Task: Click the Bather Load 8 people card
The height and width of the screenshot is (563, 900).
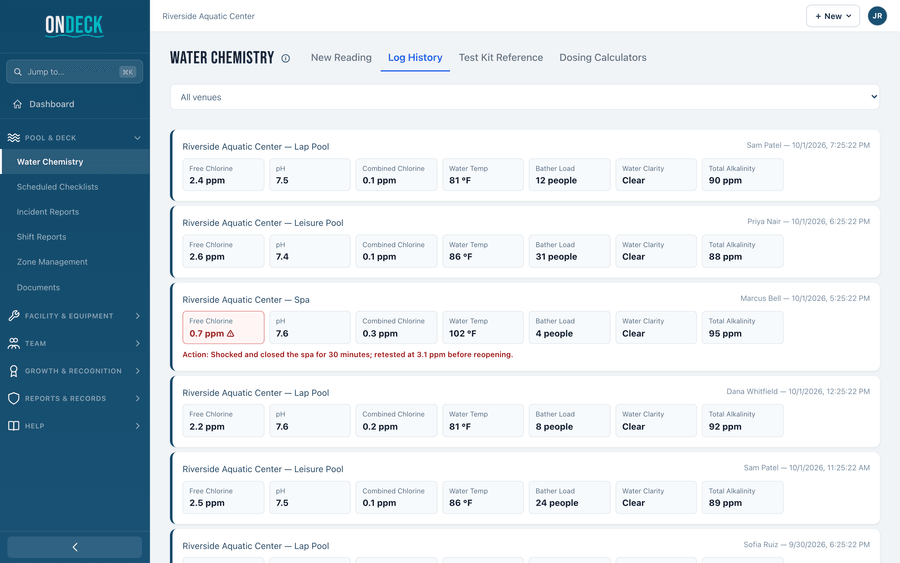Action: pos(569,420)
